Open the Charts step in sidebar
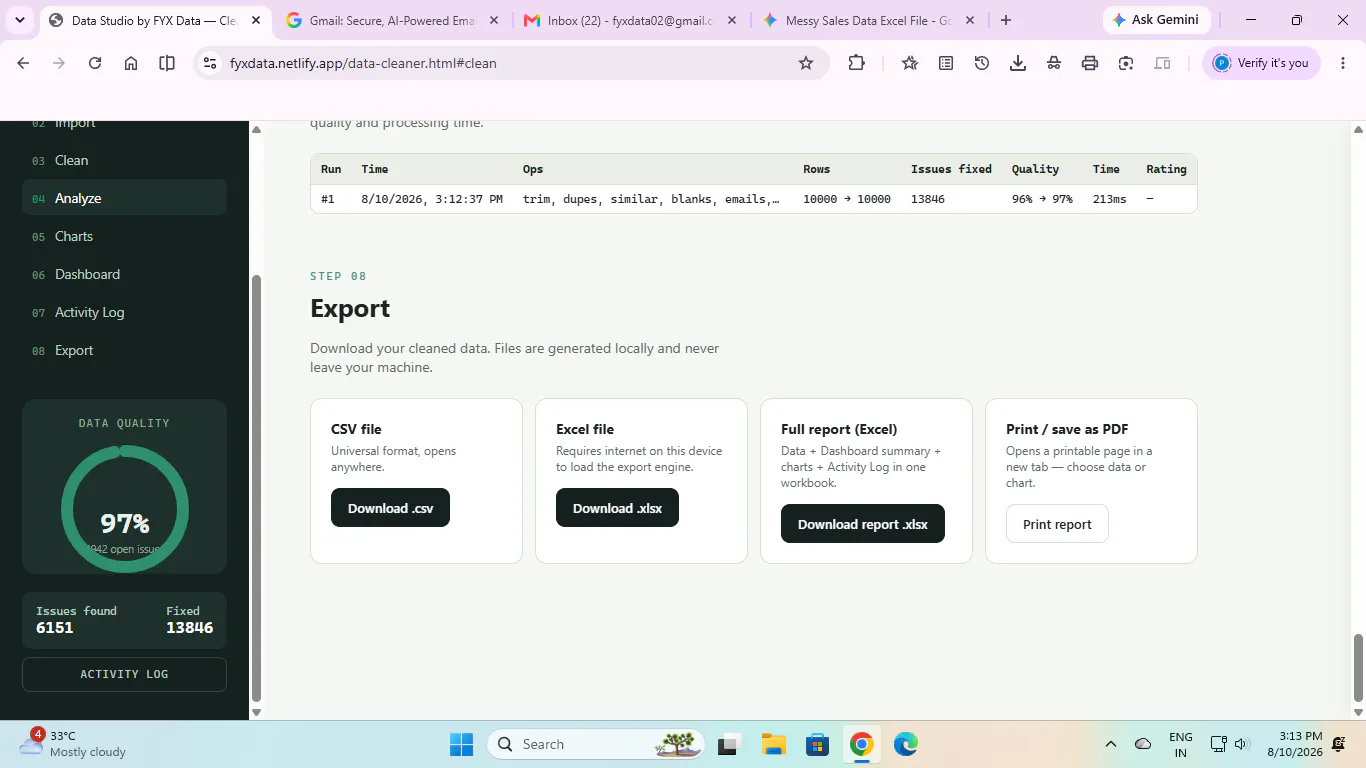Viewport: 1366px width, 768px height. [x=124, y=236]
